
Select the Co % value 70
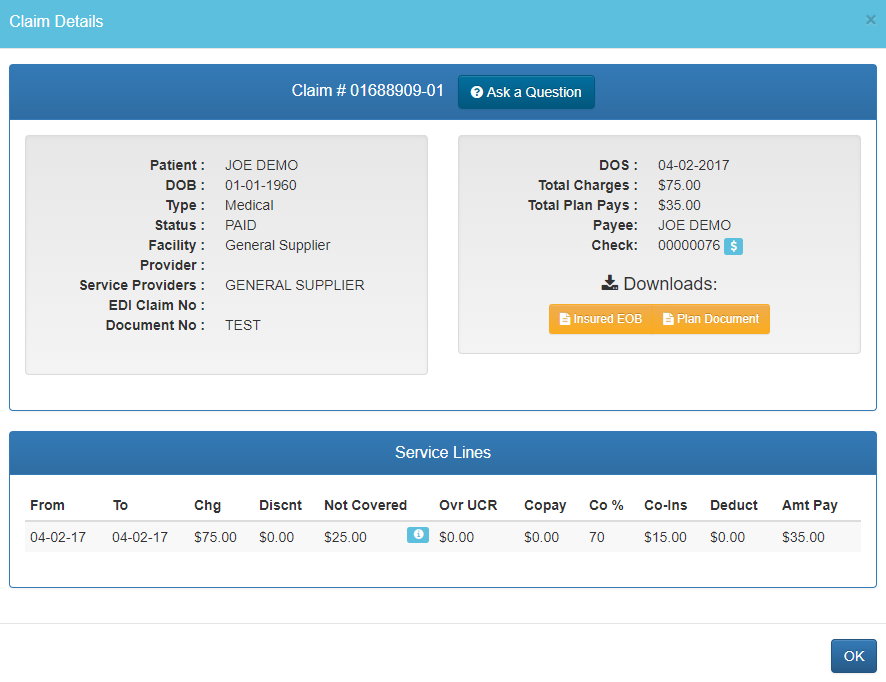597,537
